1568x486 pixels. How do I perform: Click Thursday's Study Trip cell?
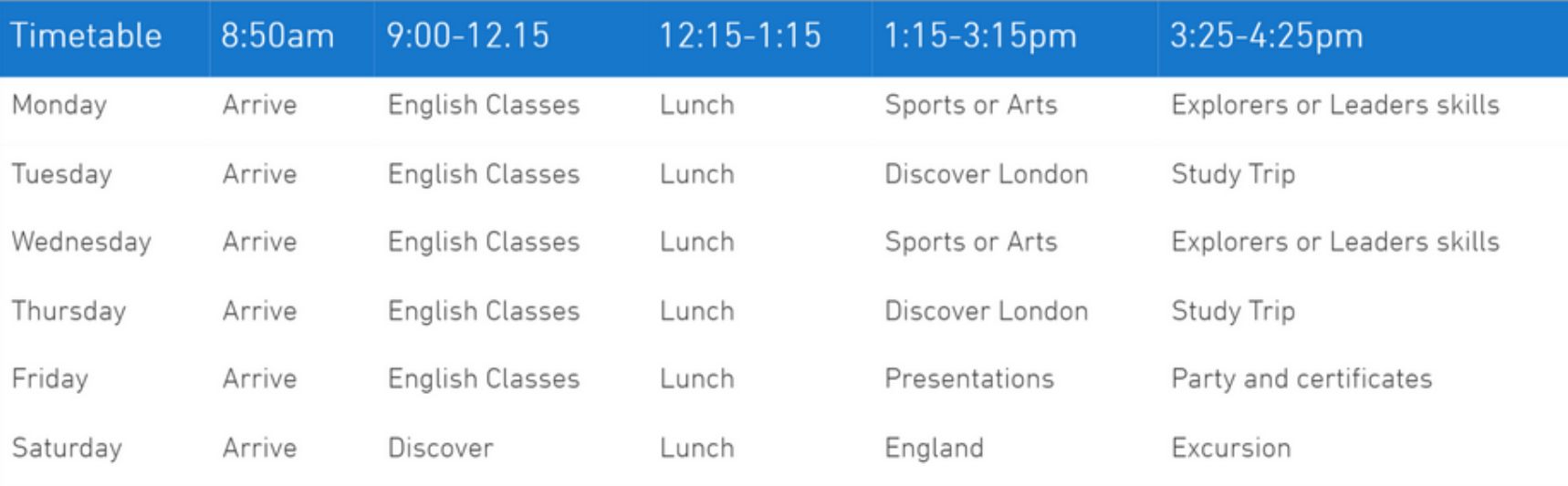(1233, 311)
